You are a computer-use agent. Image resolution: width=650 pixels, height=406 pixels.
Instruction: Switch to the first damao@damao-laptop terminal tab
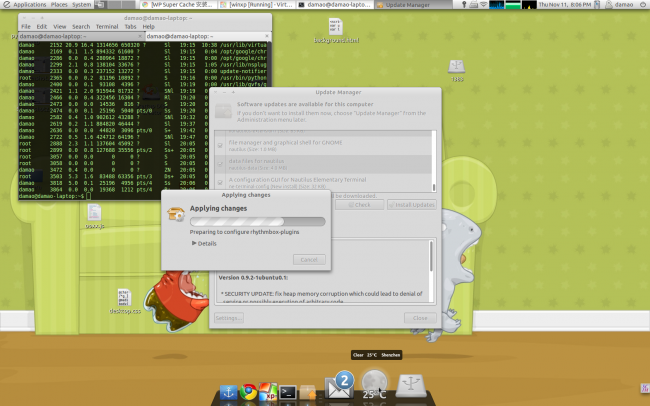click(81, 36)
